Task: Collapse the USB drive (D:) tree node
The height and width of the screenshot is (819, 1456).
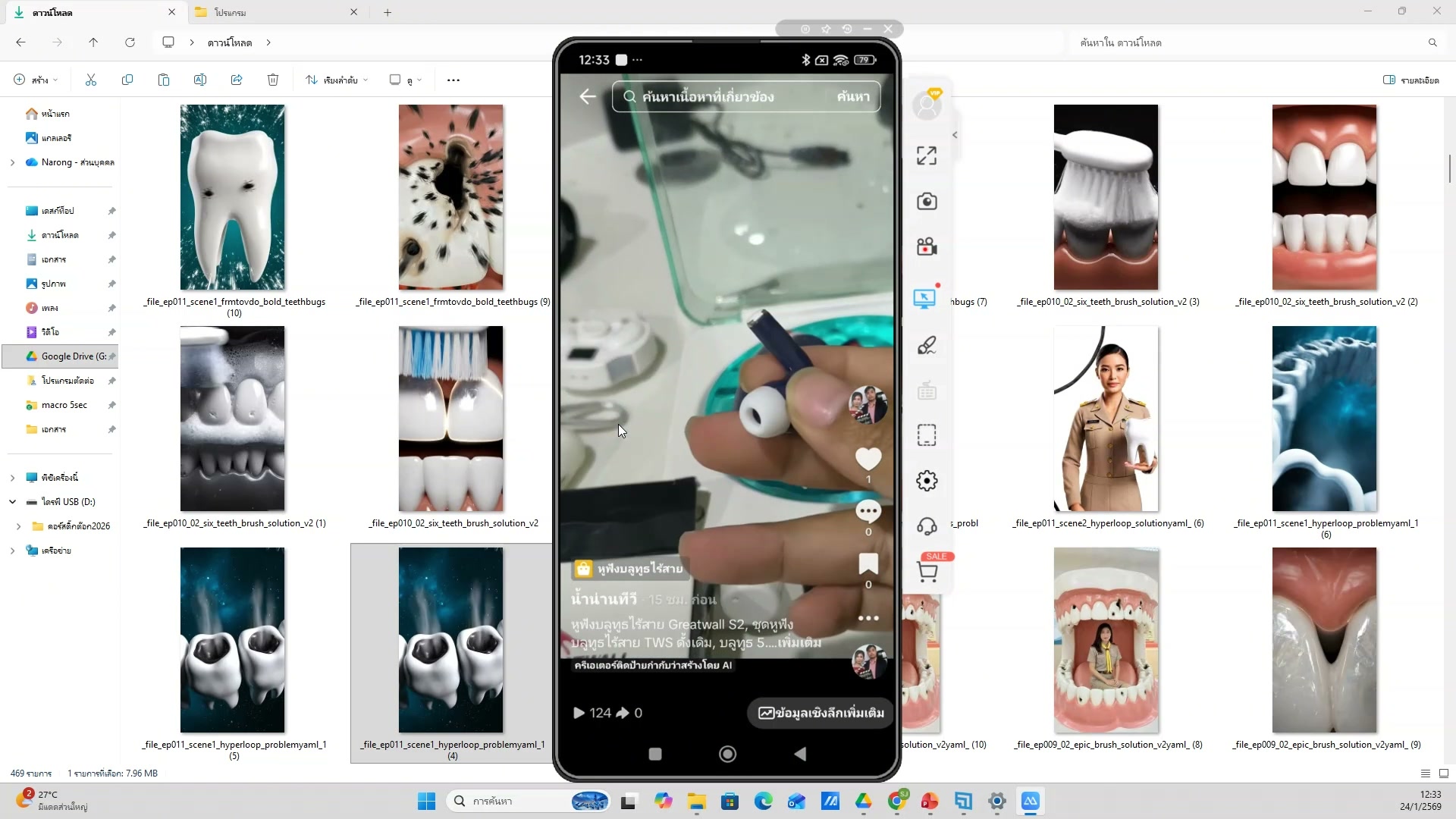Action: [x=12, y=502]
